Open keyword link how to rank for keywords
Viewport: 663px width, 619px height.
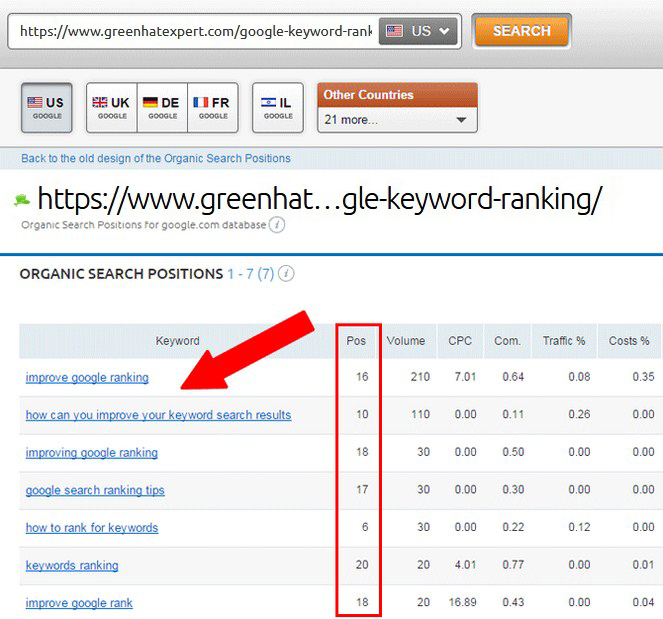click(x=92, y=528)
